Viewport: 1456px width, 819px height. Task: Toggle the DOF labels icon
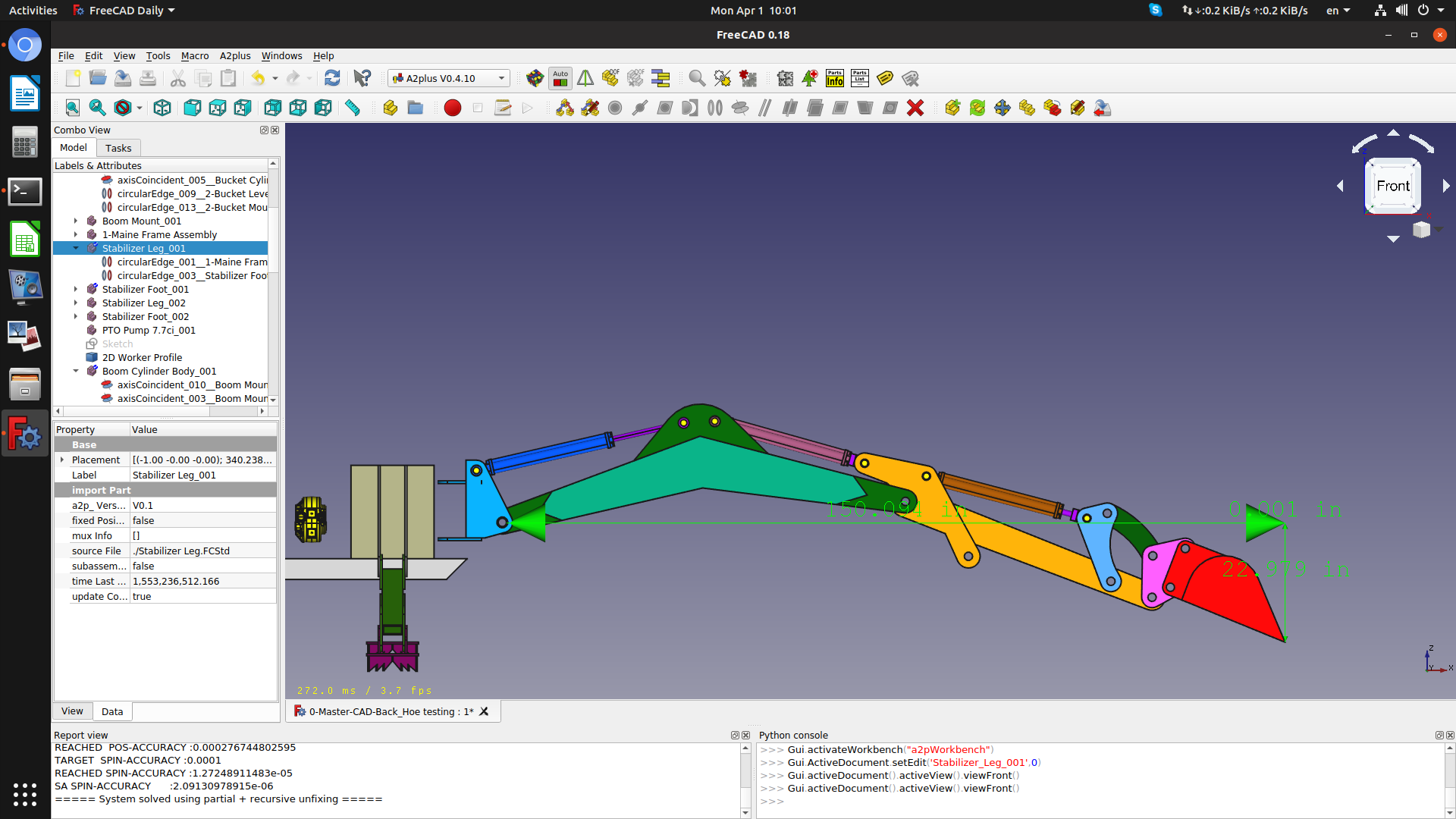tap(610, 78)
